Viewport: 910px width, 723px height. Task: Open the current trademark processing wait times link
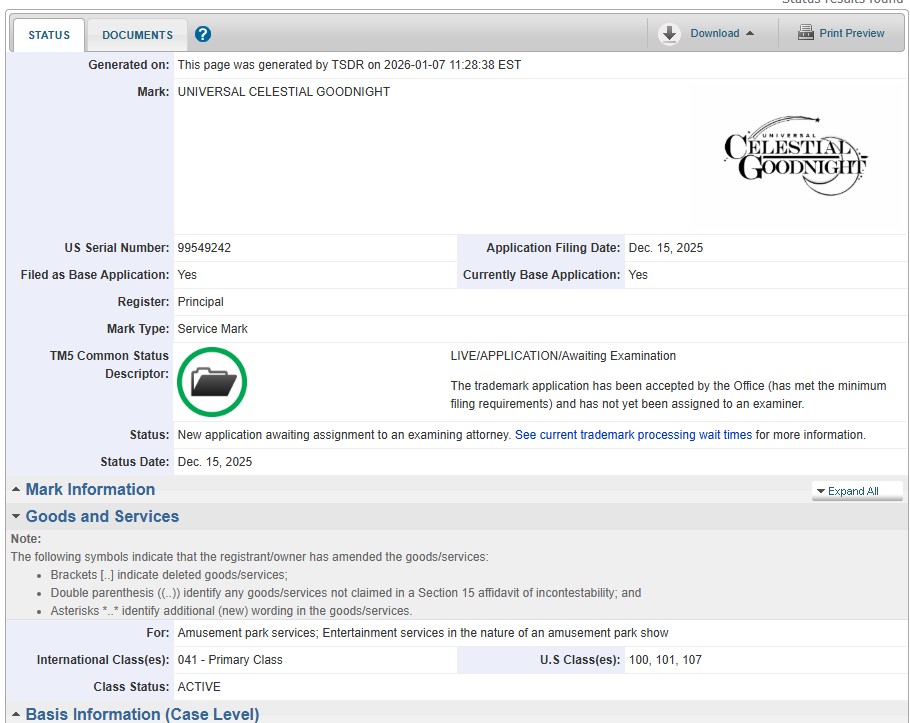pyautogui.click(x=633, y=435)
